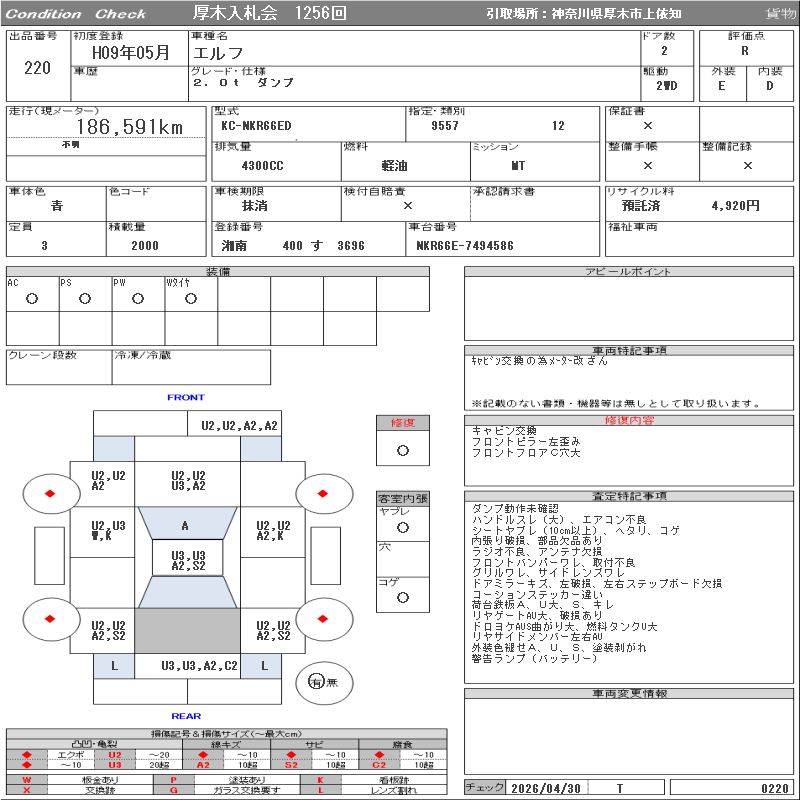The image size is (800, 800).
Task: Click the inspection status 抹消
Action: (x=255, y=206)
